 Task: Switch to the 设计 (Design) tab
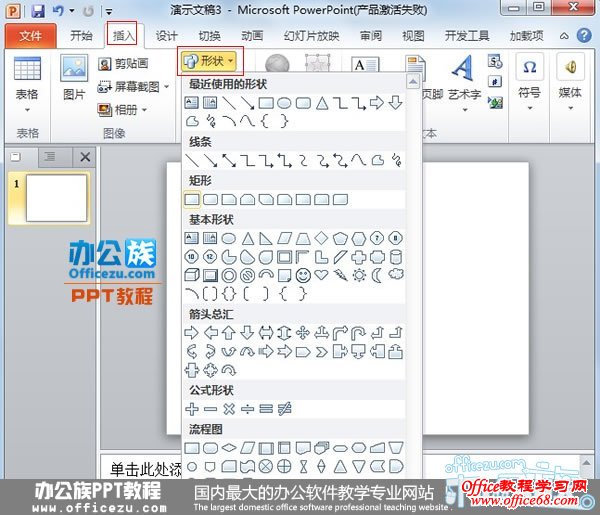click(x=166, y=36)
